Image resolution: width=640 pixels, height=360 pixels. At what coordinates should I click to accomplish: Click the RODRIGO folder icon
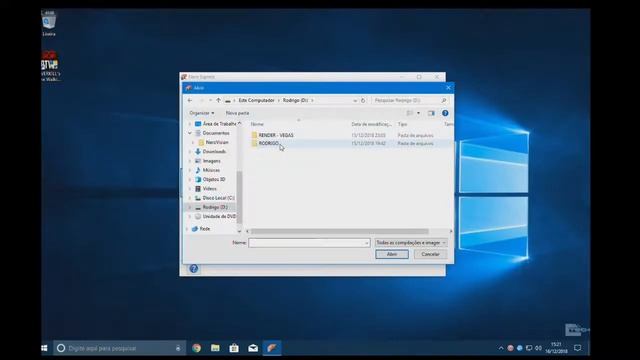[x=254, y=144]
